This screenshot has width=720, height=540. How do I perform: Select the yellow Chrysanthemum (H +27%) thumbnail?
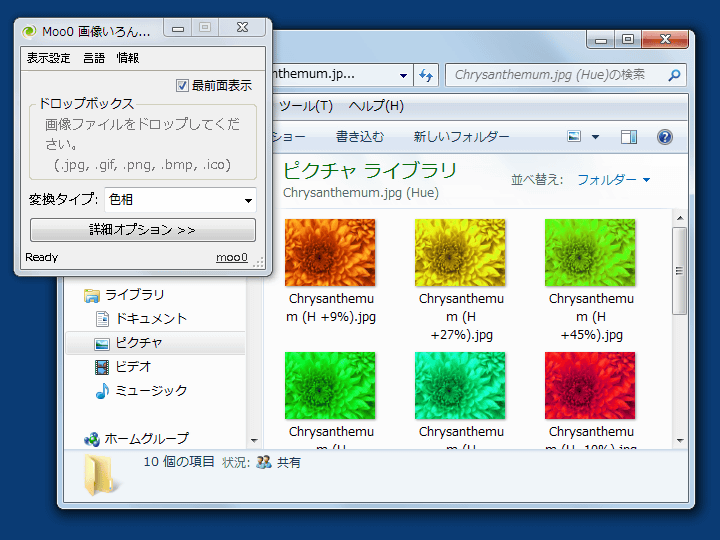pyautogui.click(x=460, y=253)
